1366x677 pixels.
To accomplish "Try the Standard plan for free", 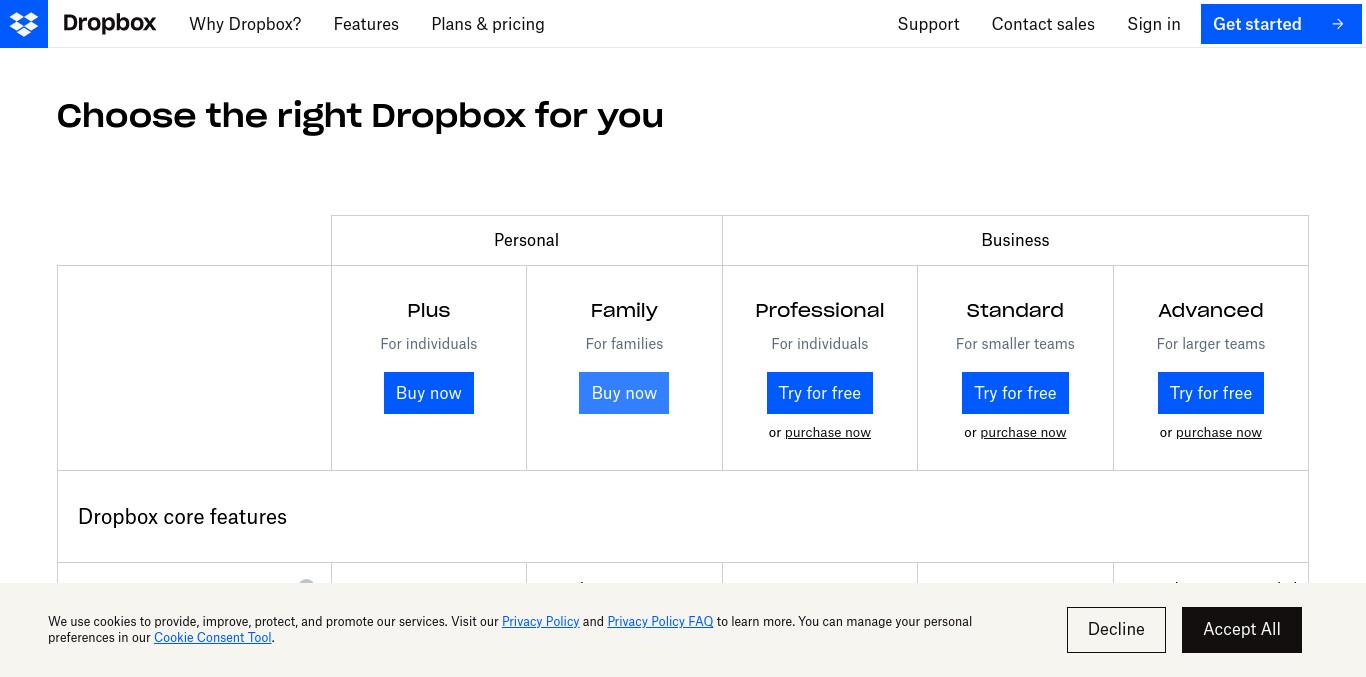I will (1015, 393).
